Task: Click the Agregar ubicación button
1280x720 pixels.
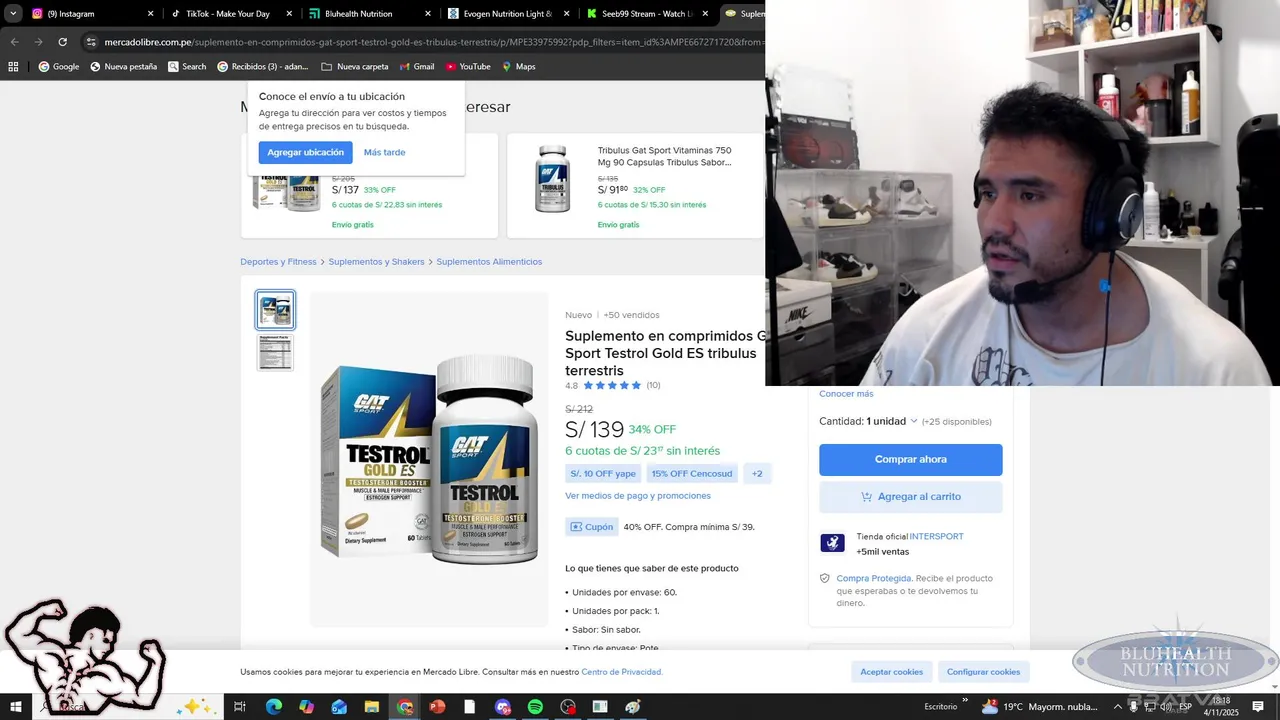Action: 305,152
